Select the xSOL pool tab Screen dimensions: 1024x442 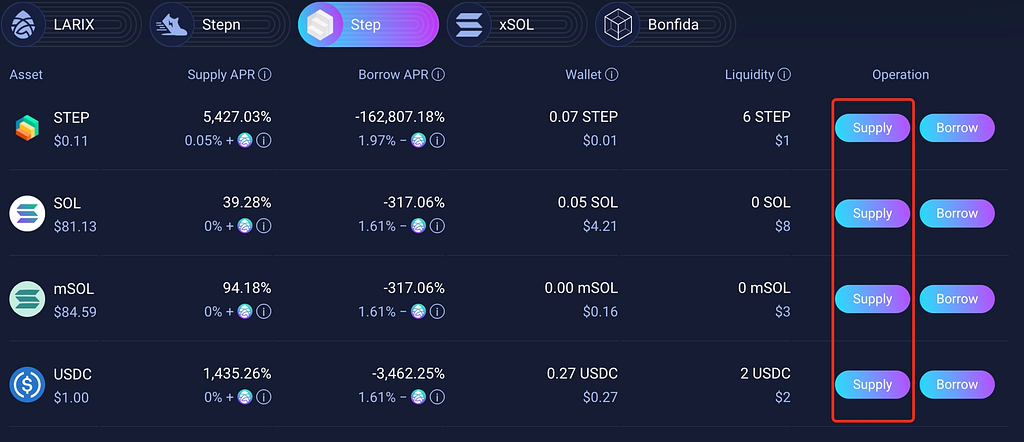click(517, 25)
